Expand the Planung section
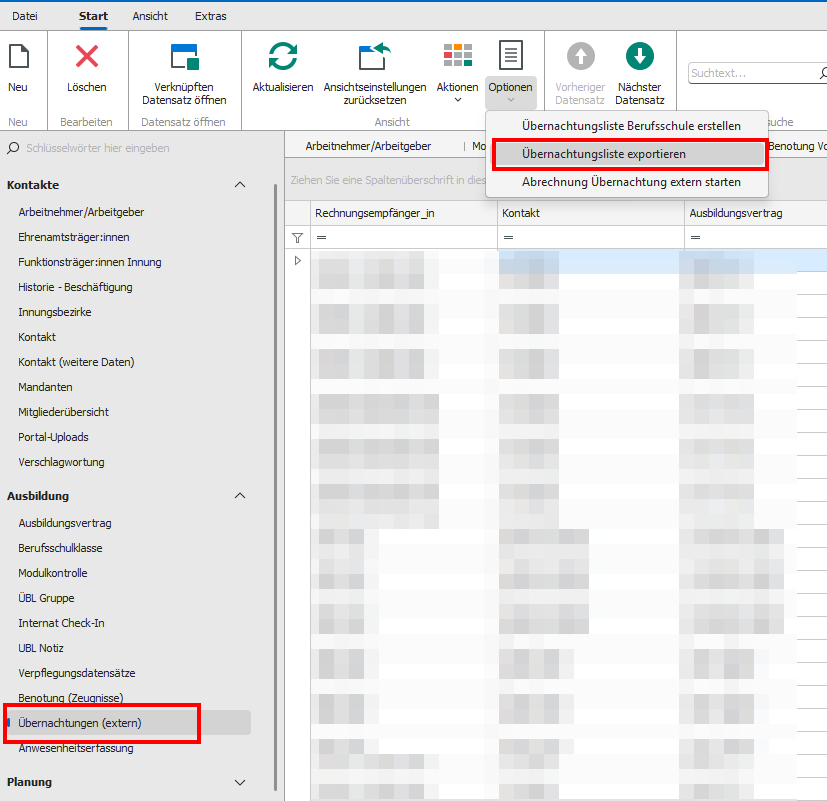 [x=240, y=782]
